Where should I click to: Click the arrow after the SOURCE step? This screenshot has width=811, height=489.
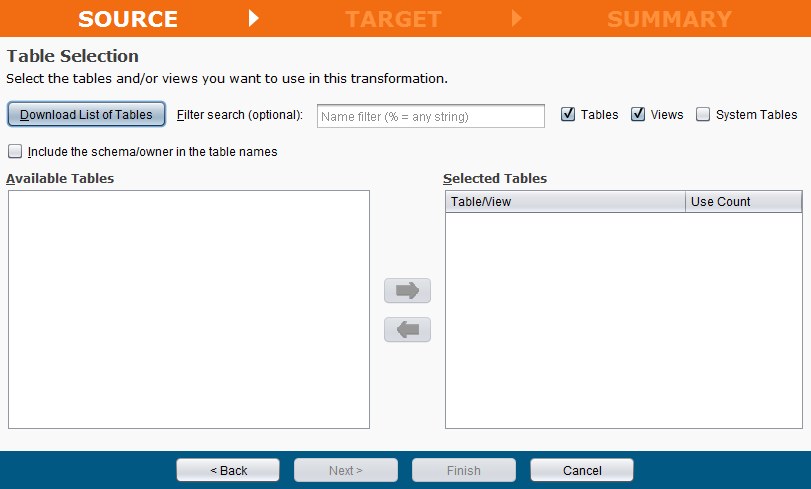(254, 18)
